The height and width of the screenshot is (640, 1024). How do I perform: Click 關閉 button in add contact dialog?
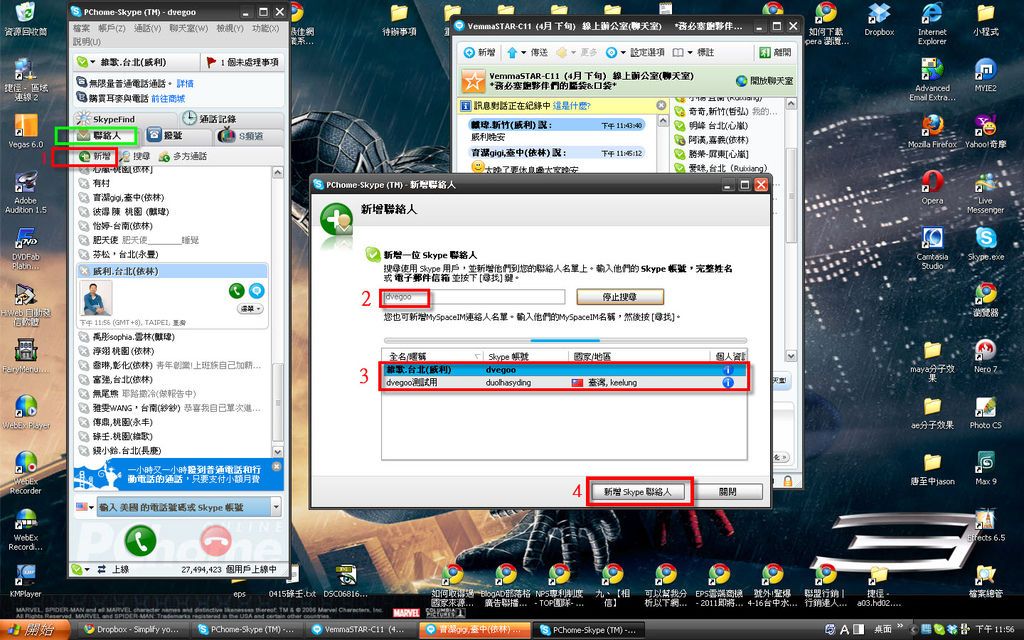pyautogui.click(x=728, y=492)
